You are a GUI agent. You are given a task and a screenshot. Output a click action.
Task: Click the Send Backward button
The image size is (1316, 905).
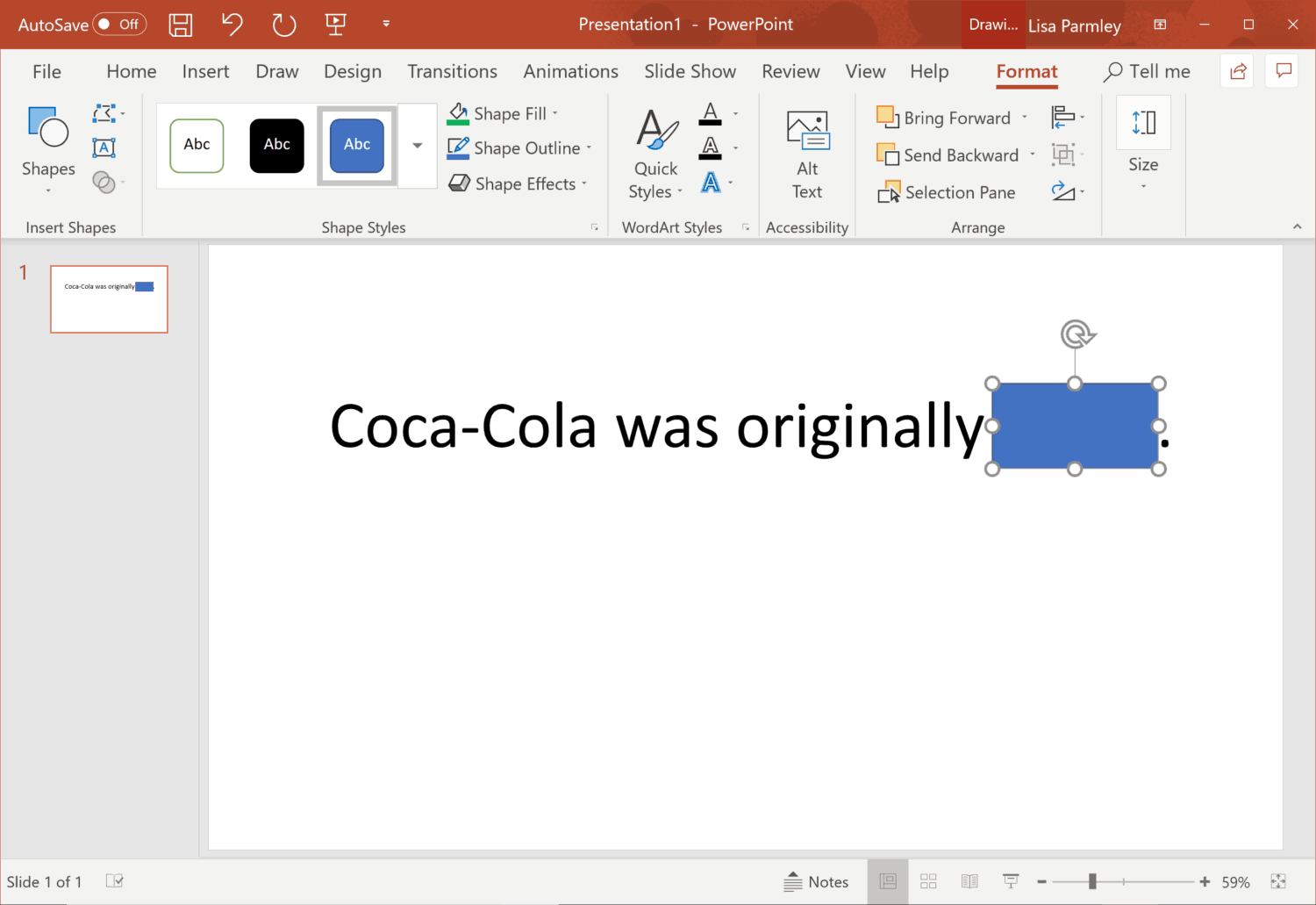coord(948,155)
